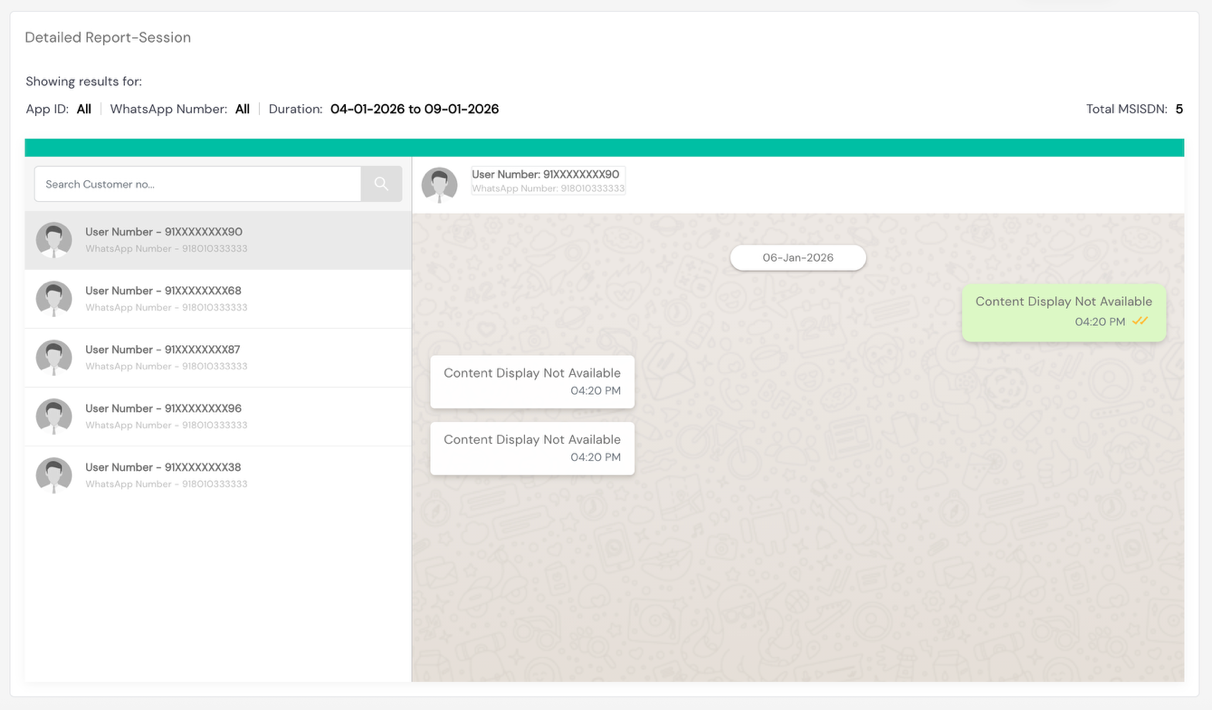Click avatar of user 91XXXXXXXX90 in list
Viewport: 1212px width, 710px height.
[x=54, y=240]
